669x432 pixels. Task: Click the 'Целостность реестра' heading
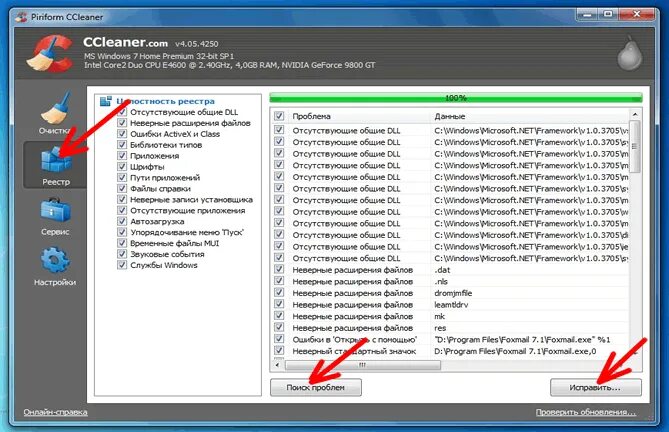[x=166, y=101]
